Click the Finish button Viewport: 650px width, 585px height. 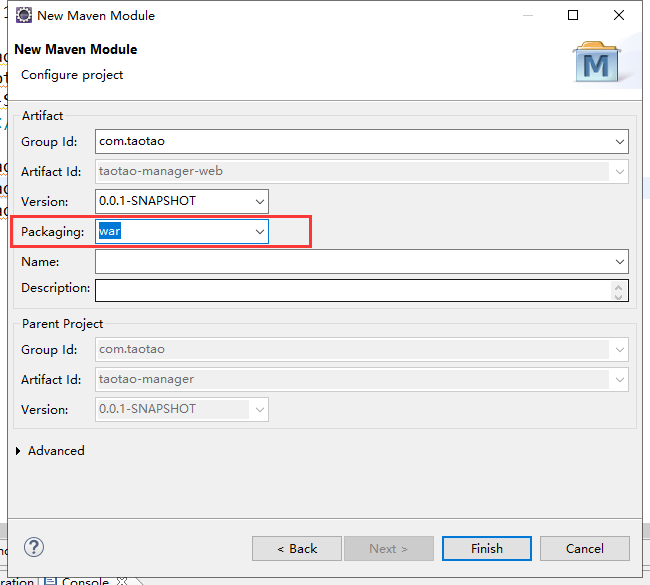(x=487, y=549)
